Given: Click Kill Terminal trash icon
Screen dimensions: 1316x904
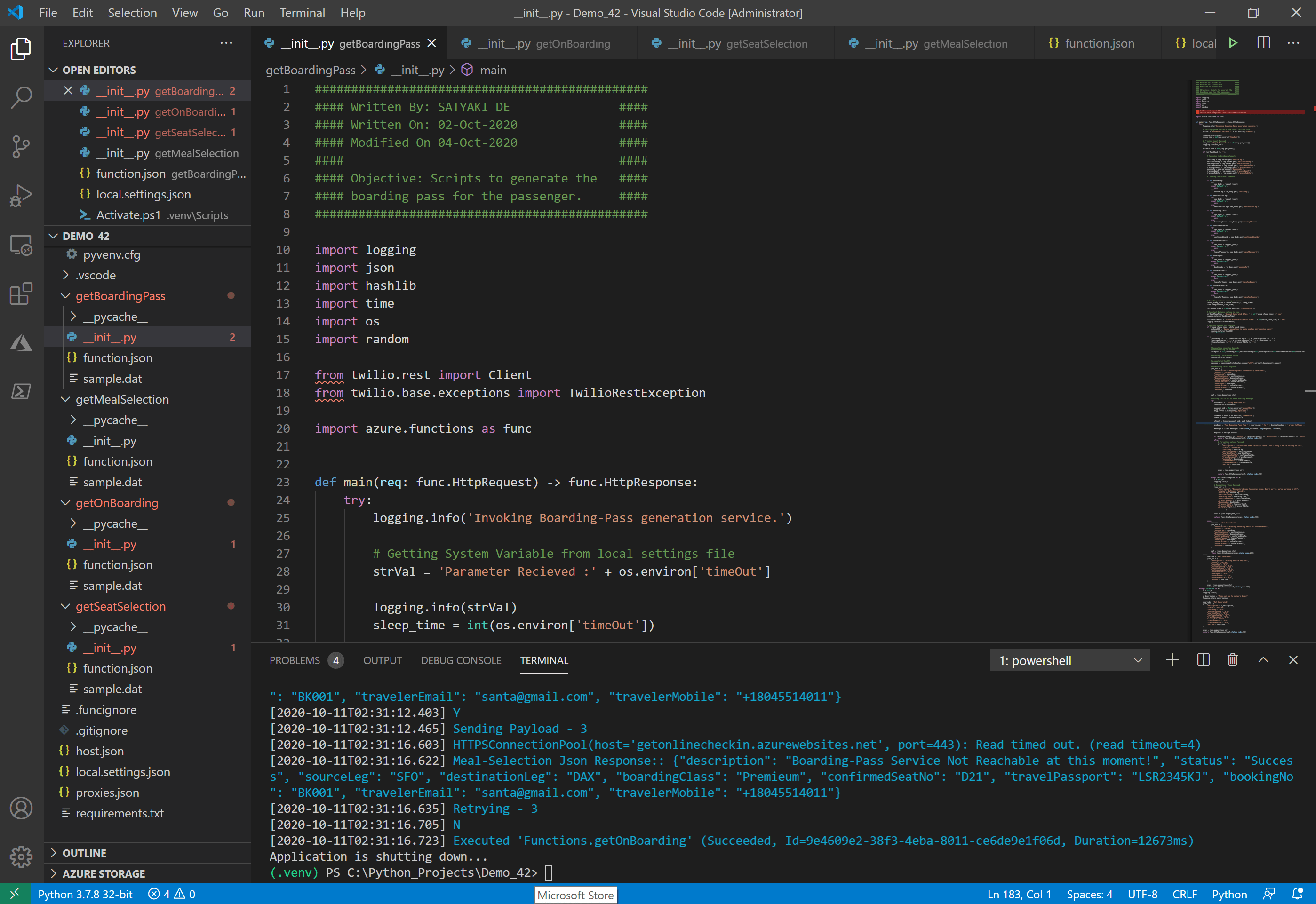Looking at the screenshot, I should (x=1232, y=660).
